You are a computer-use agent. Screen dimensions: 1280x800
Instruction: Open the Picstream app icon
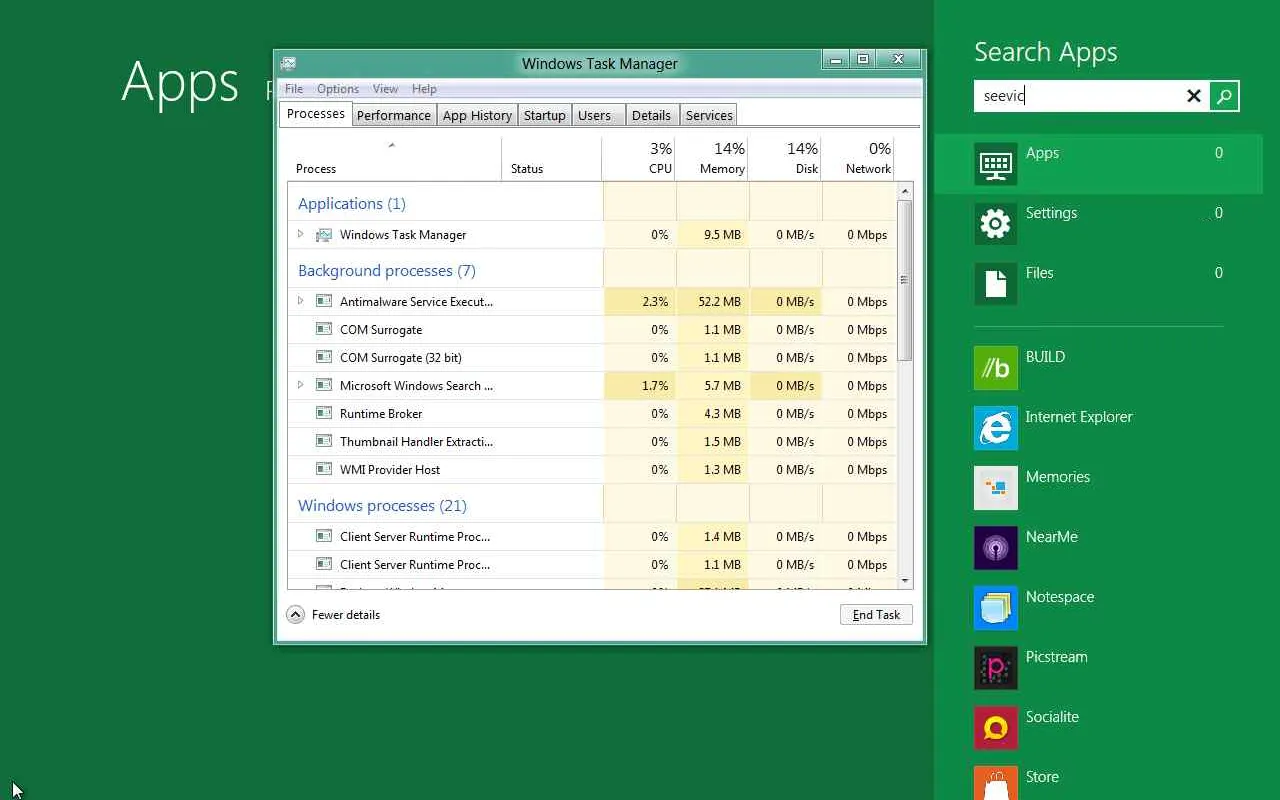pyautogui.click(x=996, y=668)
